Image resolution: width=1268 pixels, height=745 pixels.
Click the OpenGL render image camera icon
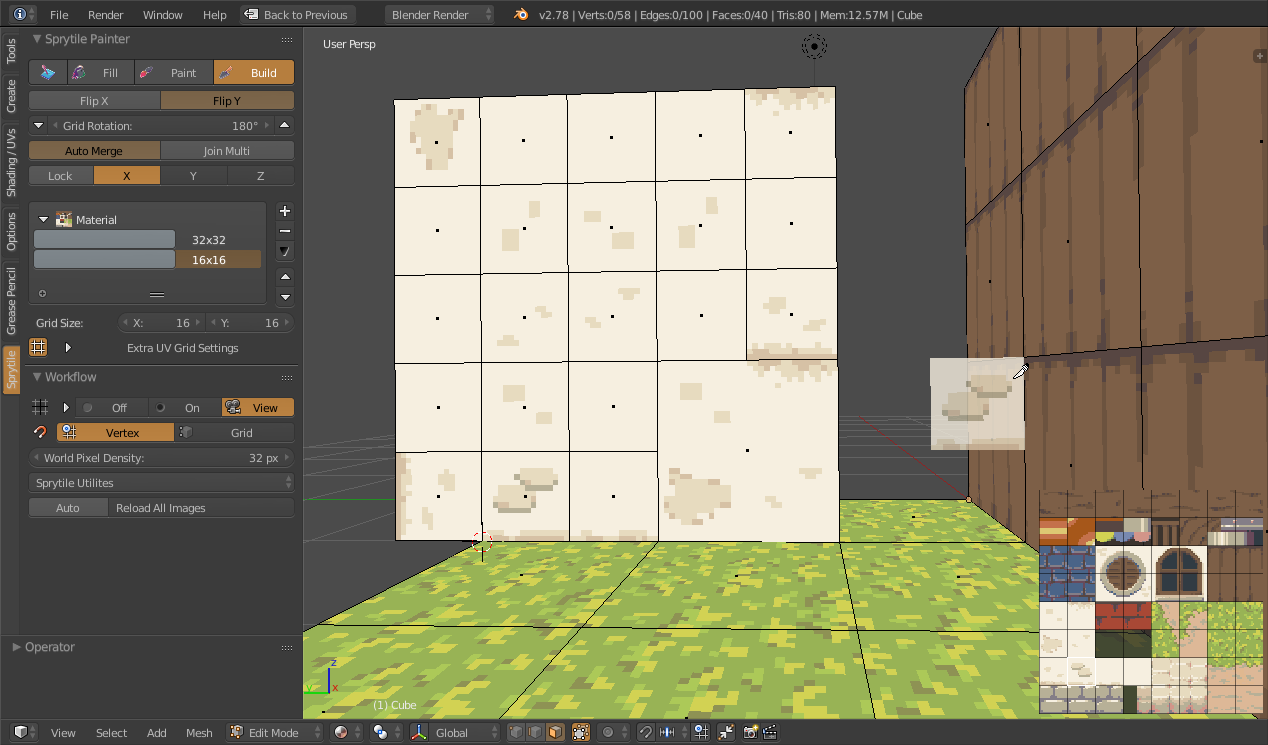pyautogui.click(x=751, y=733)
